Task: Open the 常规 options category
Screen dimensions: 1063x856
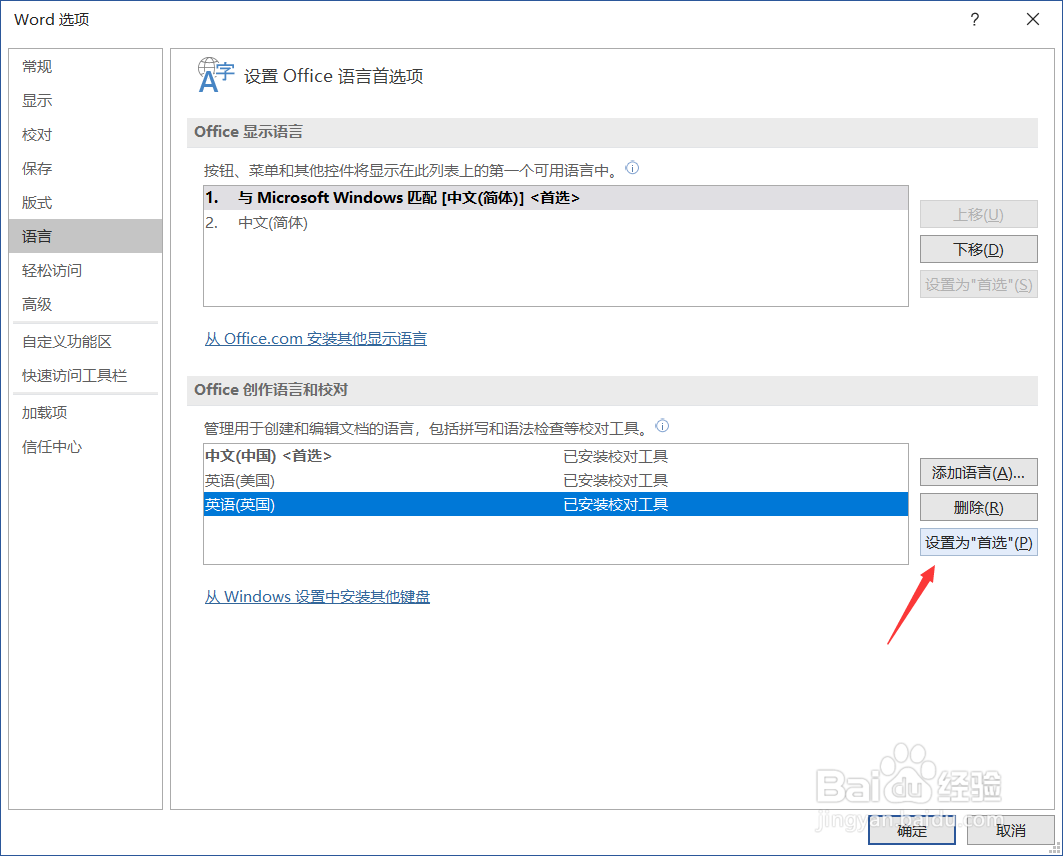Action: coord(85,66)
